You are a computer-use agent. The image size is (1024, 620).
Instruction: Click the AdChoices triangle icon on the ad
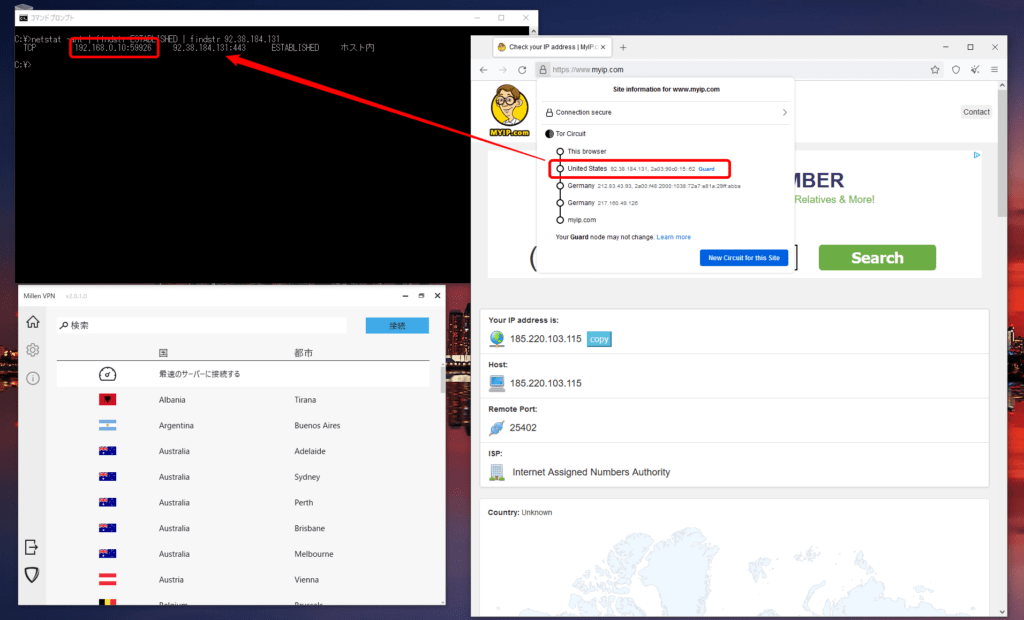[977, 155]
